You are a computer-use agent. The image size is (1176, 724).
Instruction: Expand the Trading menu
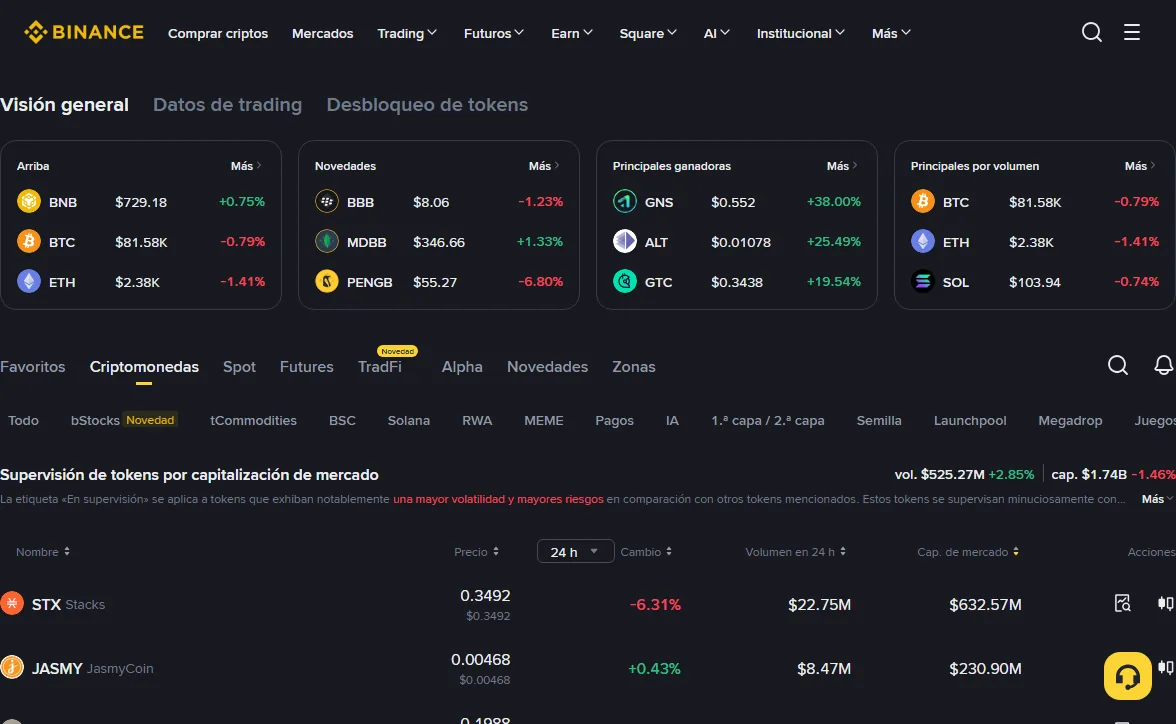(406, 33)
